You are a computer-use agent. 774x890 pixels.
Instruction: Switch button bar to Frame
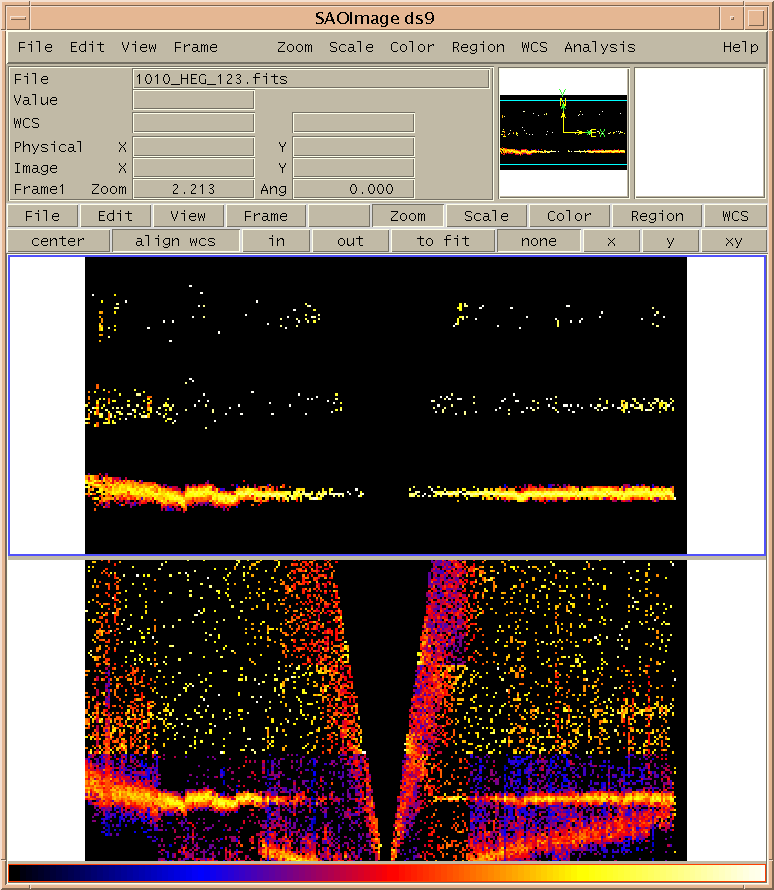(265, 216)
